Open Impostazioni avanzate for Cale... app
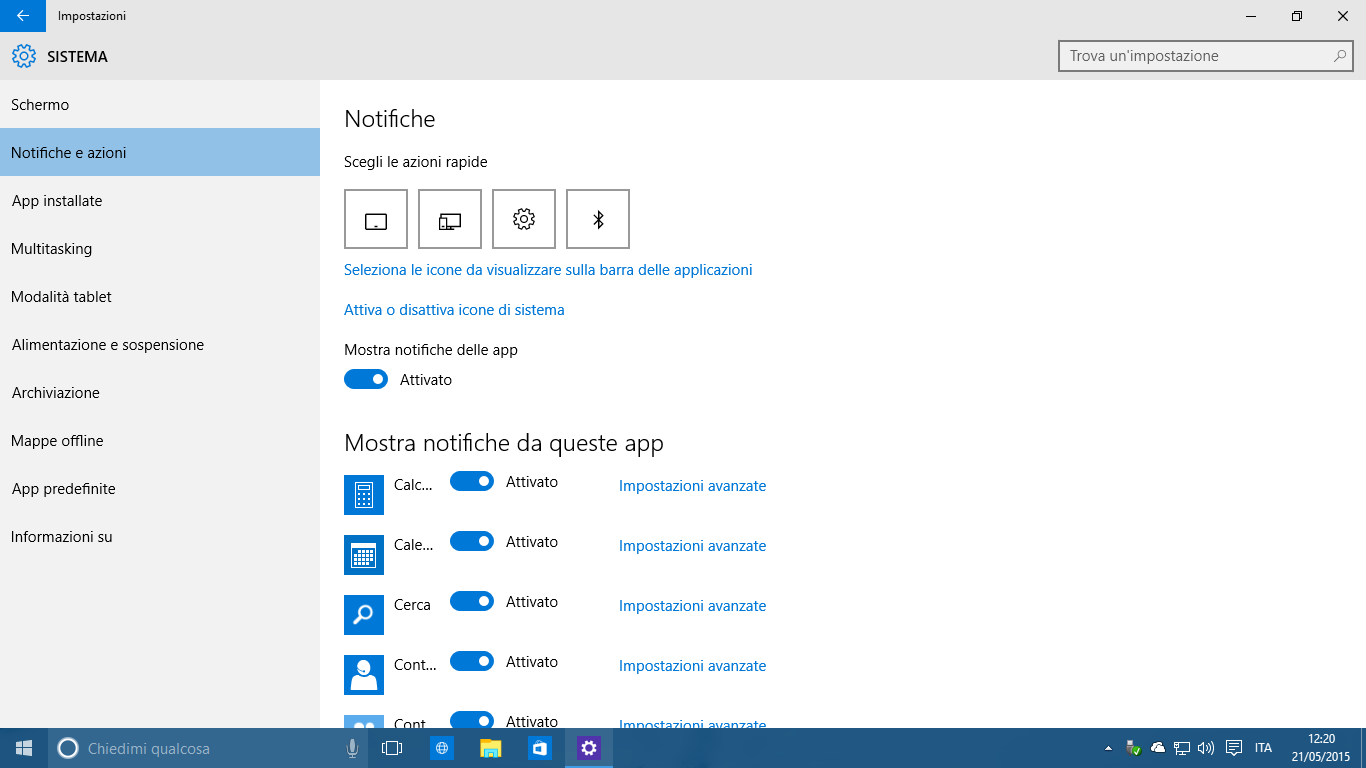The width and height of the screenshot is (1366, 768). coord(692,546)
